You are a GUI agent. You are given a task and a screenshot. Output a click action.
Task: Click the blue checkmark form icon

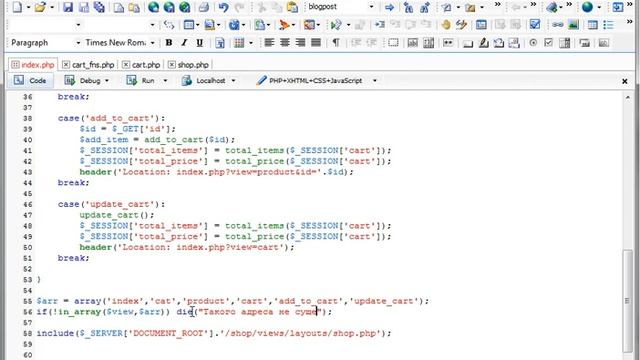coord(535,25)
